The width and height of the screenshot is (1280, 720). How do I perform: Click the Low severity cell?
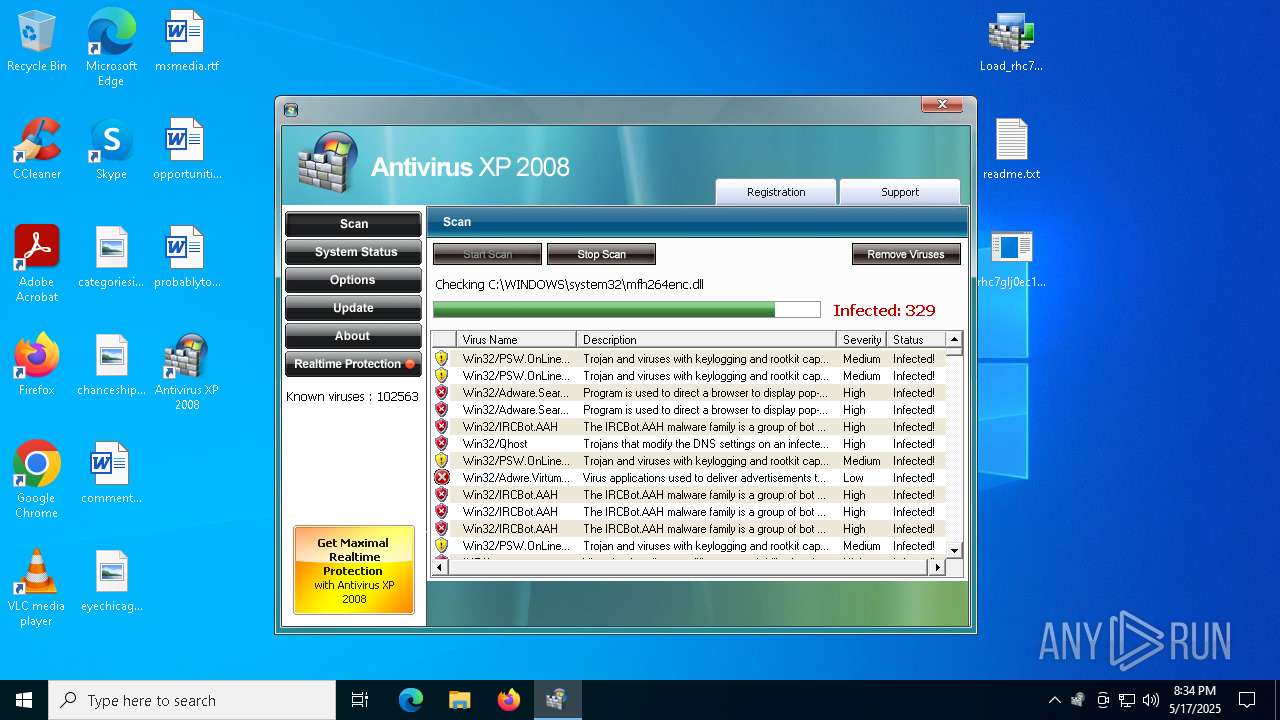[853, 478]
